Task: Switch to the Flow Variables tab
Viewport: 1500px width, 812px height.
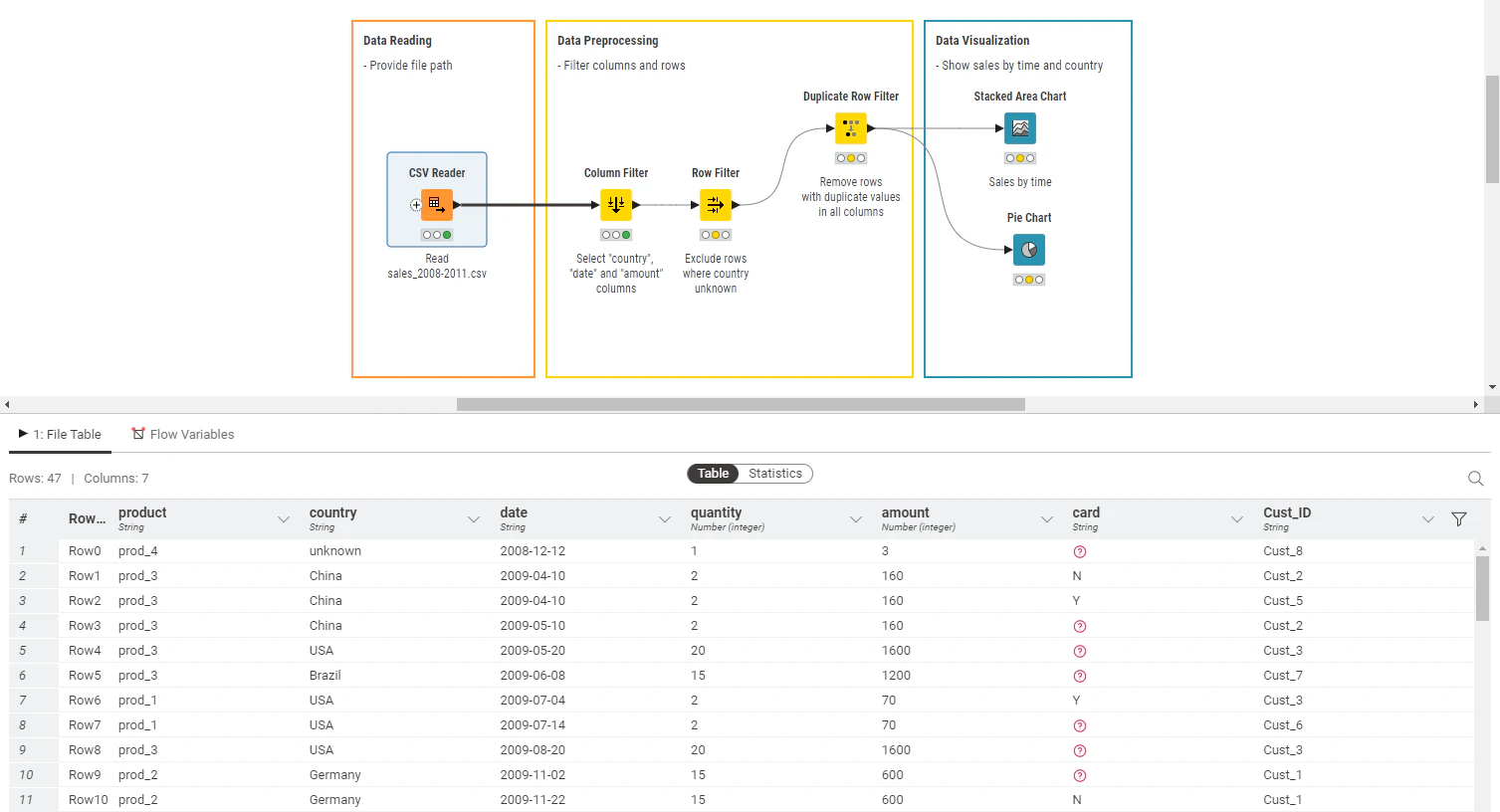Action: (182, 434)
